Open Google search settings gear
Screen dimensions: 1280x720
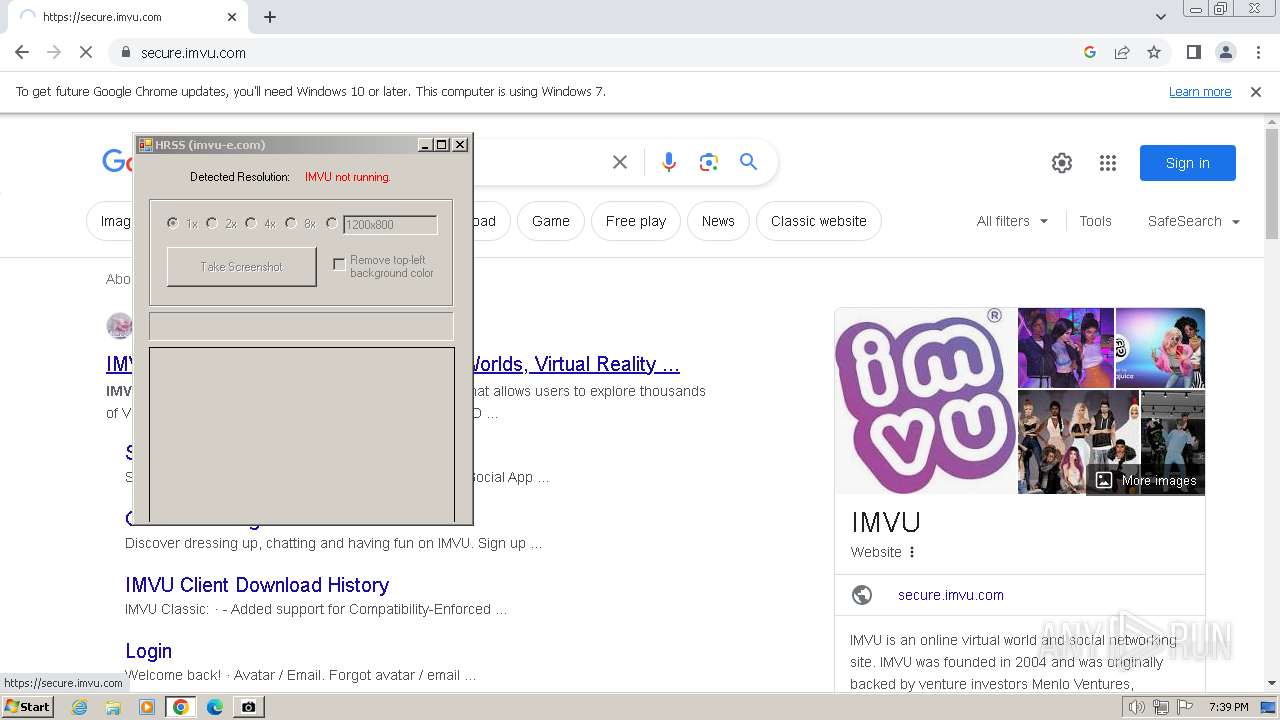(1062, 163)
